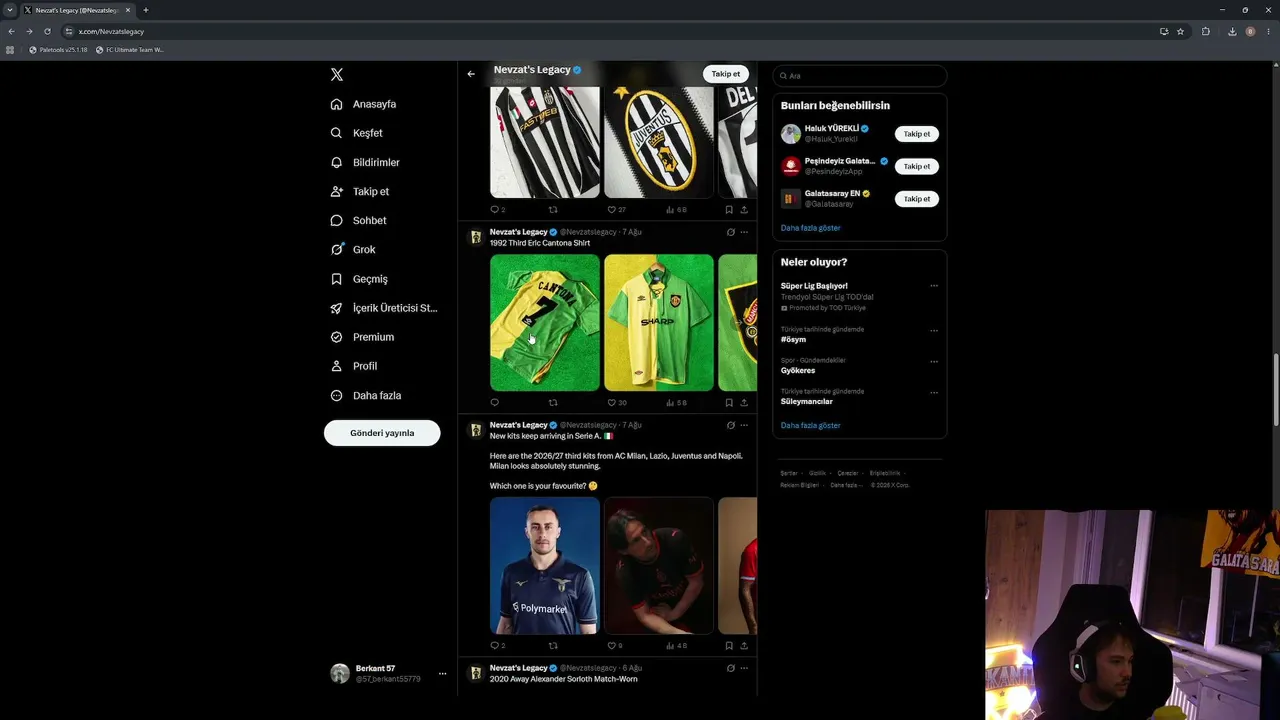The image size is (1280, 720).
Task: Open Bildirimler in the sidebar
Action: [x=365, y=162]
